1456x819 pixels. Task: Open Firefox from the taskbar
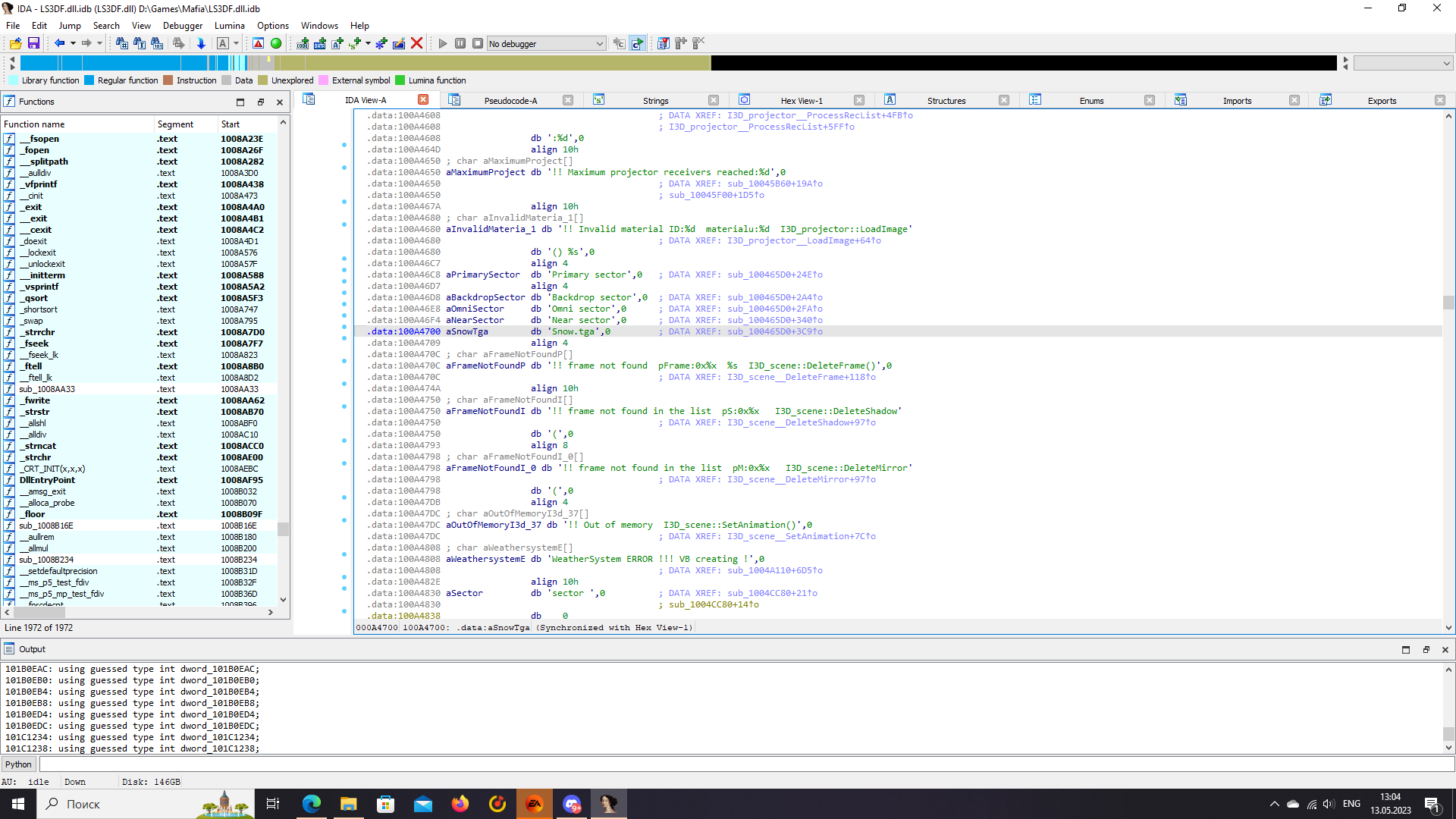(460, 804)
